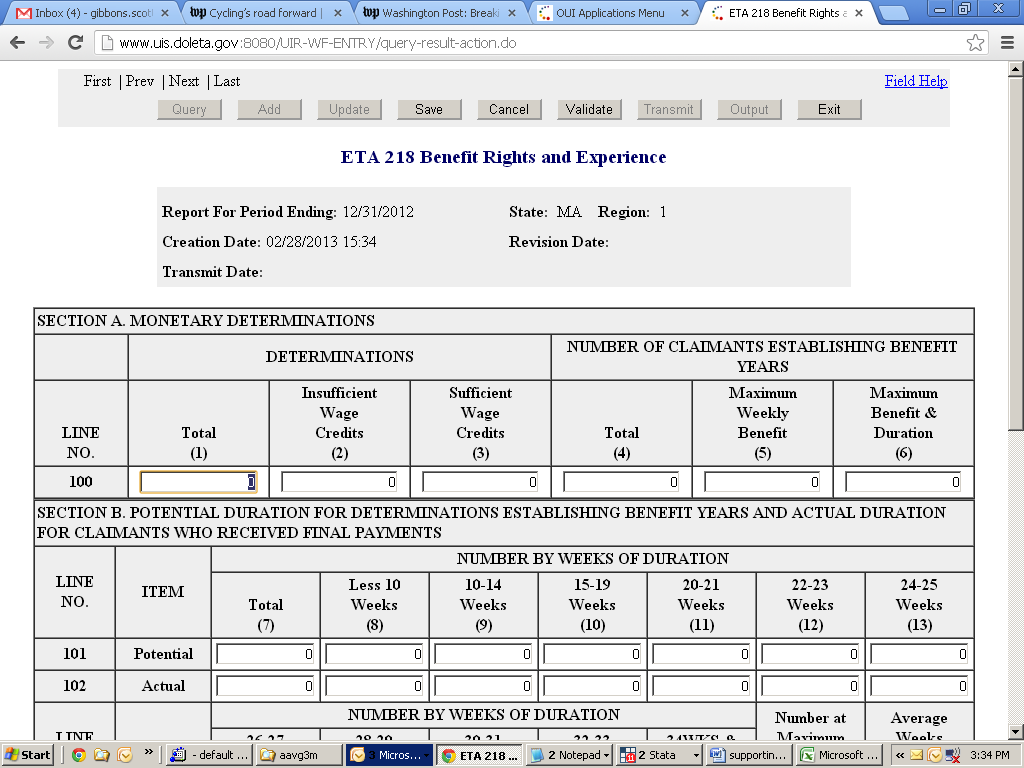Click the mail envelope tray icon
The width and height of the screenshot is (1024, 768).
point(916,756)
